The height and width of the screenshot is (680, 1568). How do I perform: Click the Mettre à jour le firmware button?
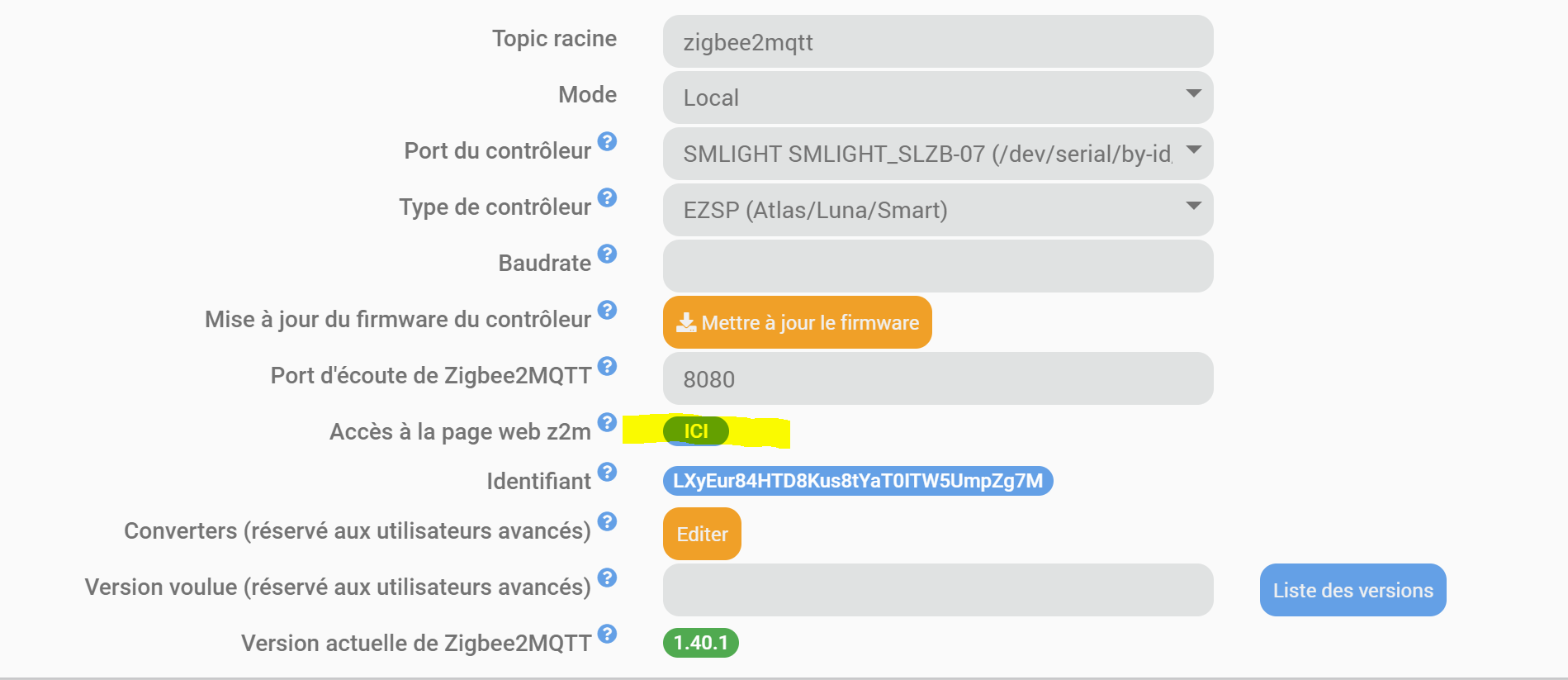[x=797, y=322]
